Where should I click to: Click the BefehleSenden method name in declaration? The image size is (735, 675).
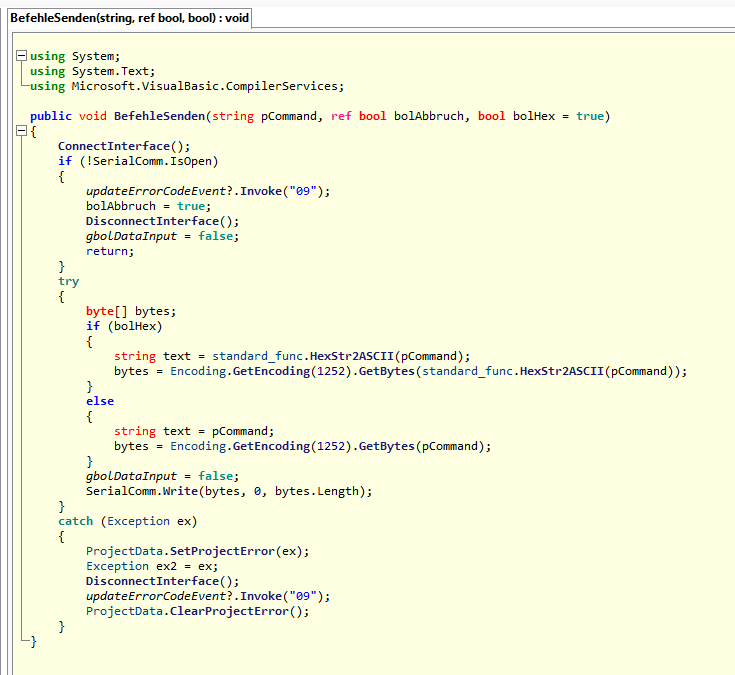(159, 116)
